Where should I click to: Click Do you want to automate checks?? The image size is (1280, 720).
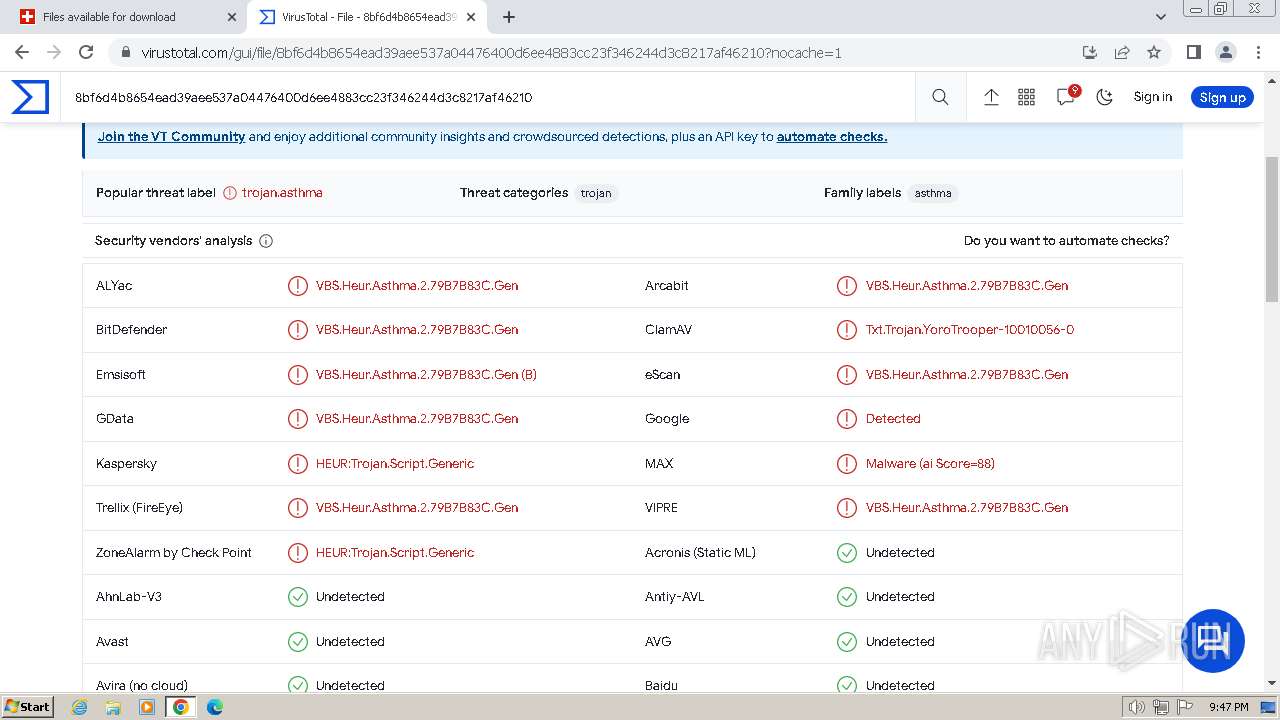pos(1066,241)
